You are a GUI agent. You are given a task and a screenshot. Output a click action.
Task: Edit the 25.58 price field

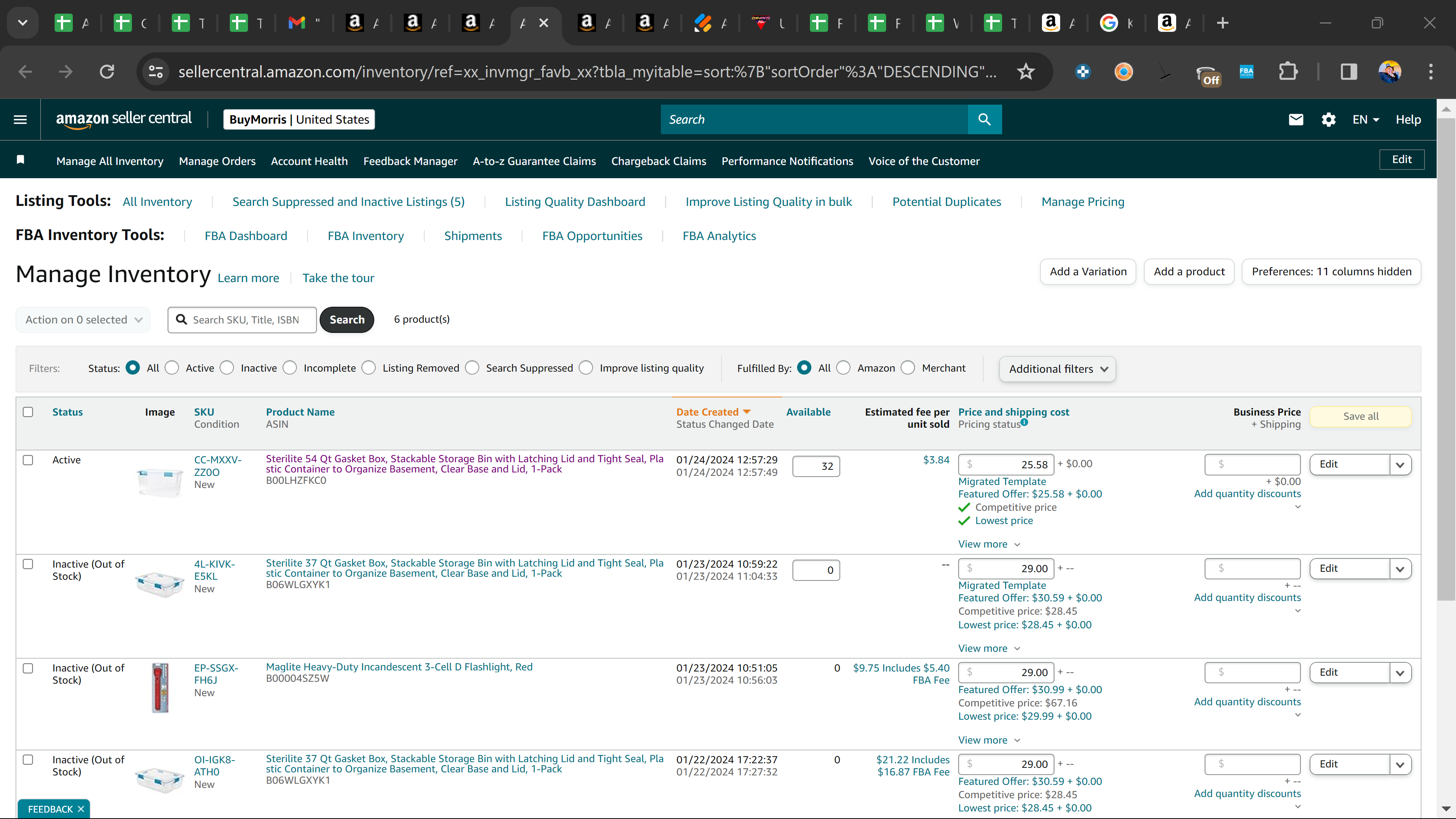(1006, 464)
